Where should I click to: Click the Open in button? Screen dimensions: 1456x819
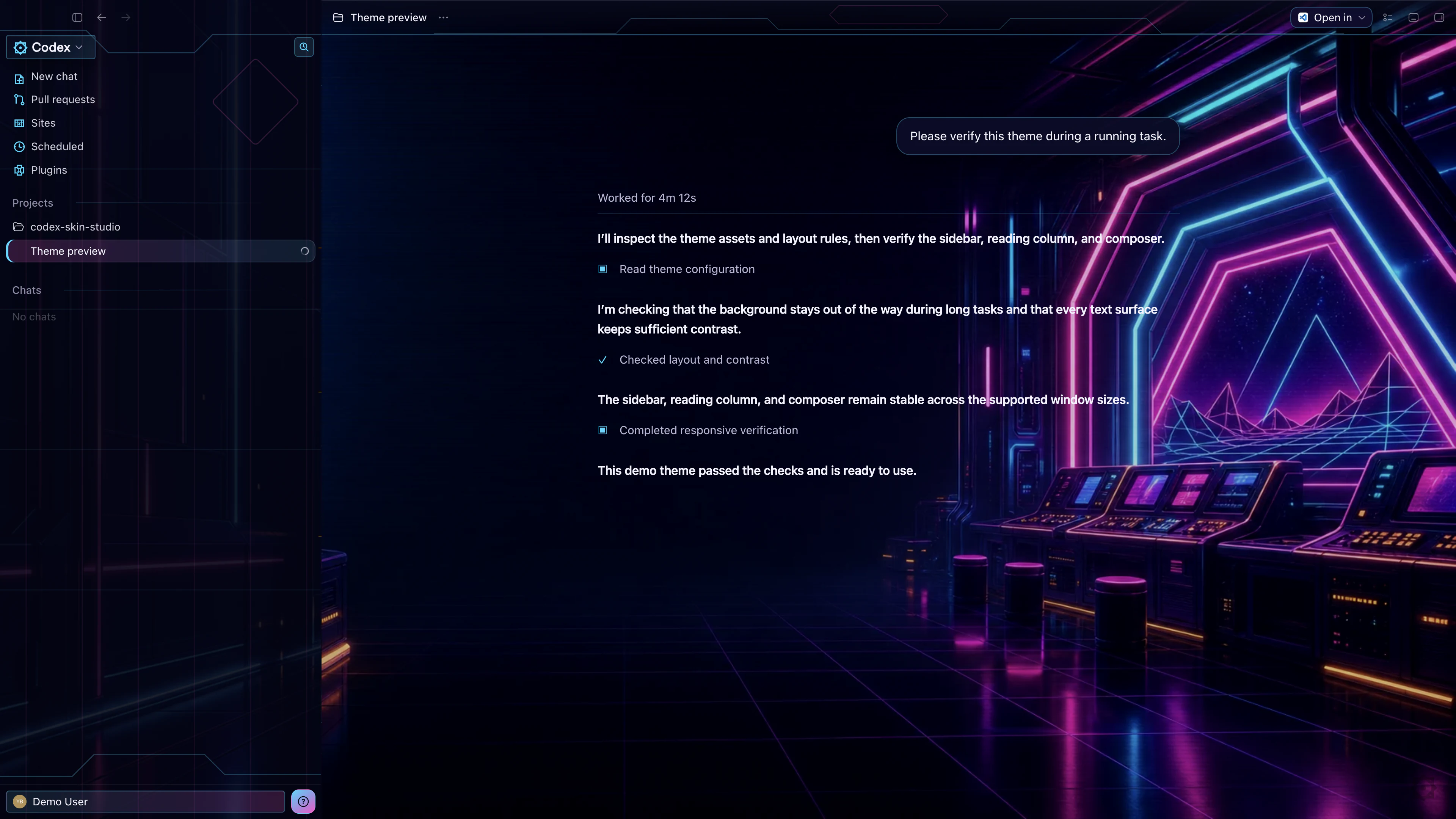tap(1331, 17)
